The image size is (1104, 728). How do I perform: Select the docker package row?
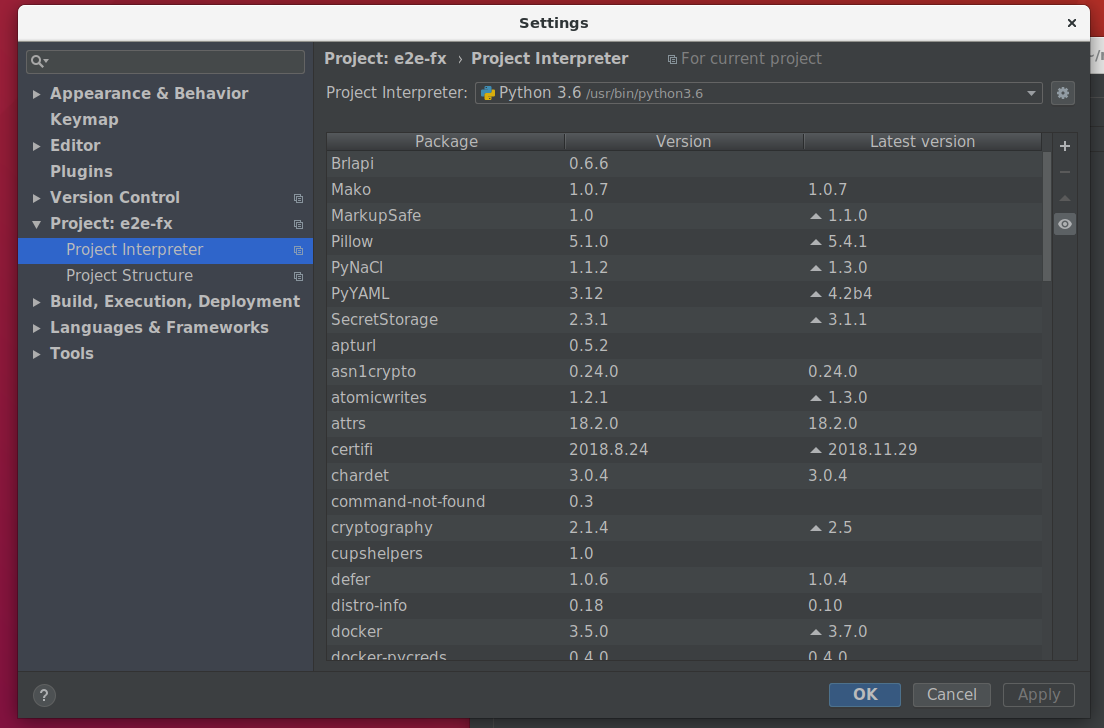pyautogui.click(x=684, y=632)
